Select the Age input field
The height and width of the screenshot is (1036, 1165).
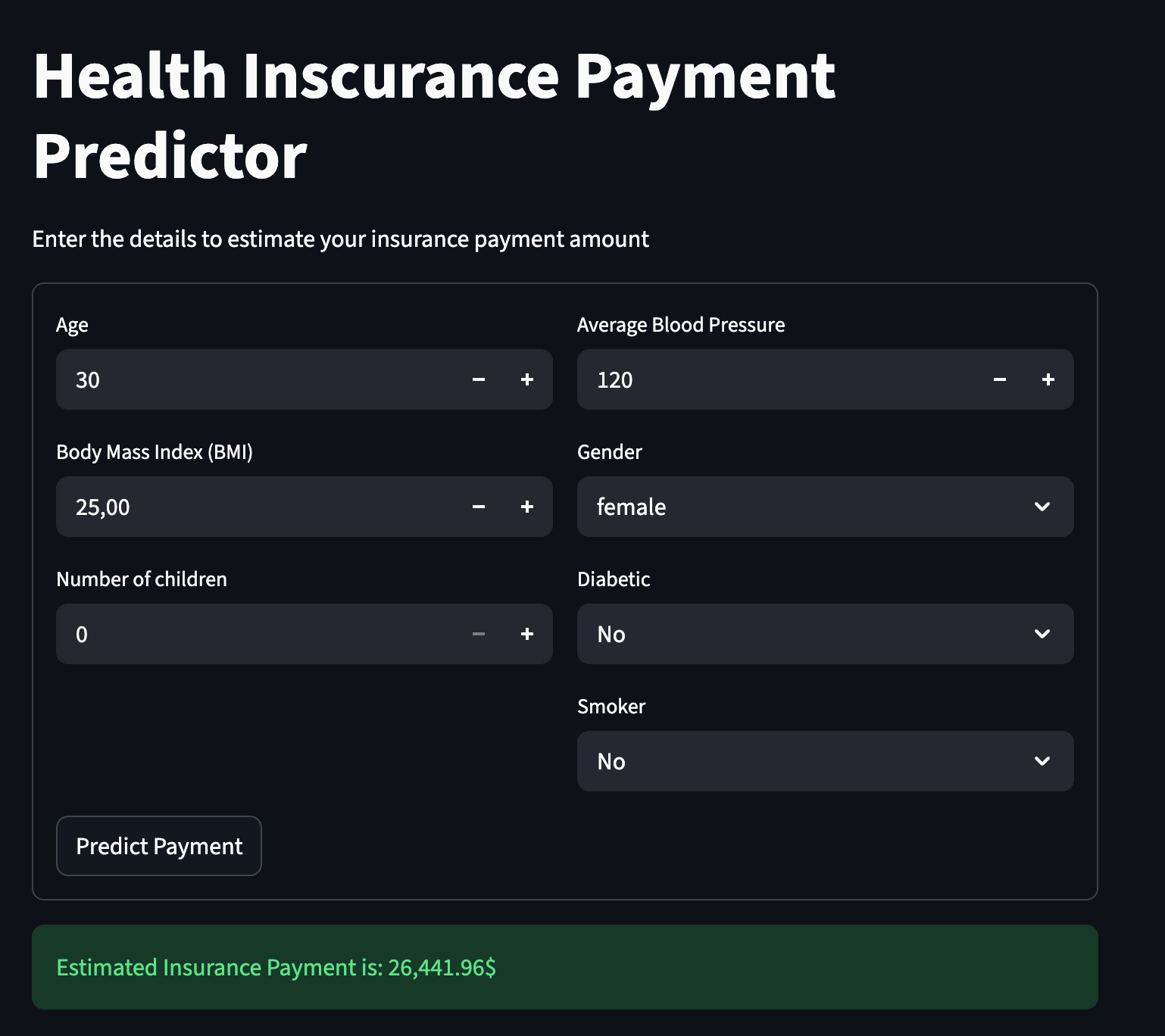[227, 379]
